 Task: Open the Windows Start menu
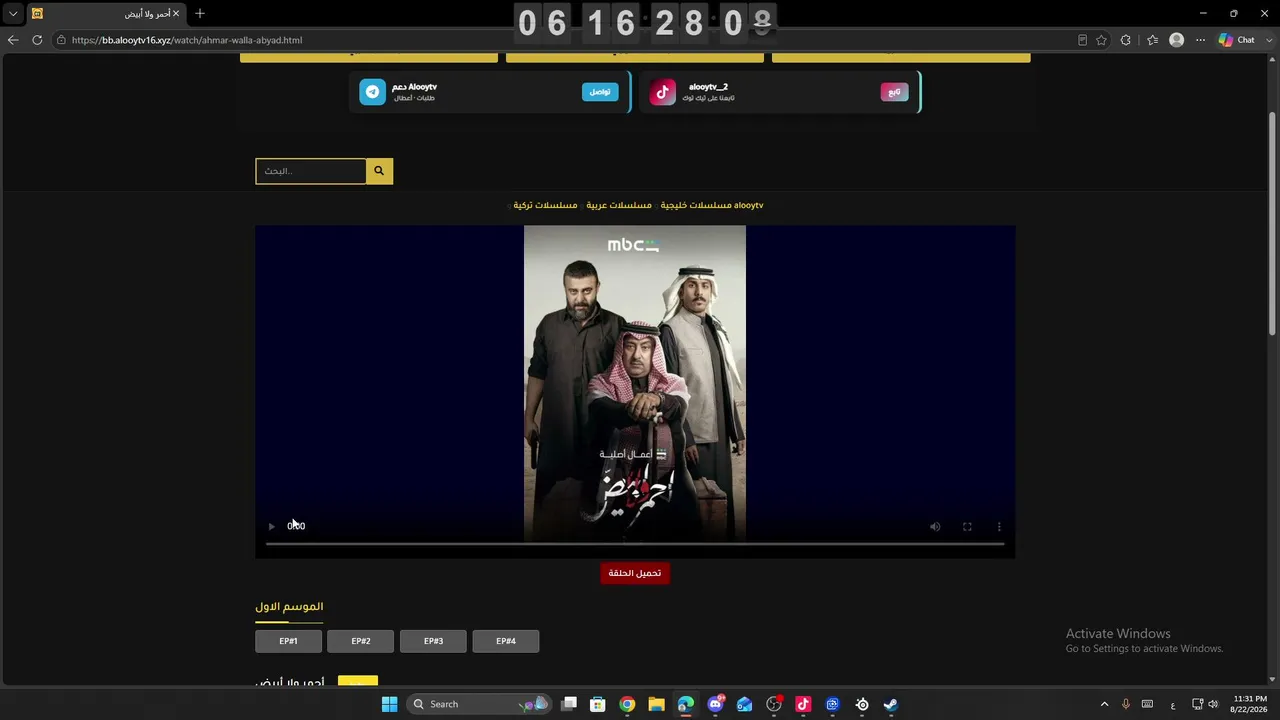coord(389,704)
